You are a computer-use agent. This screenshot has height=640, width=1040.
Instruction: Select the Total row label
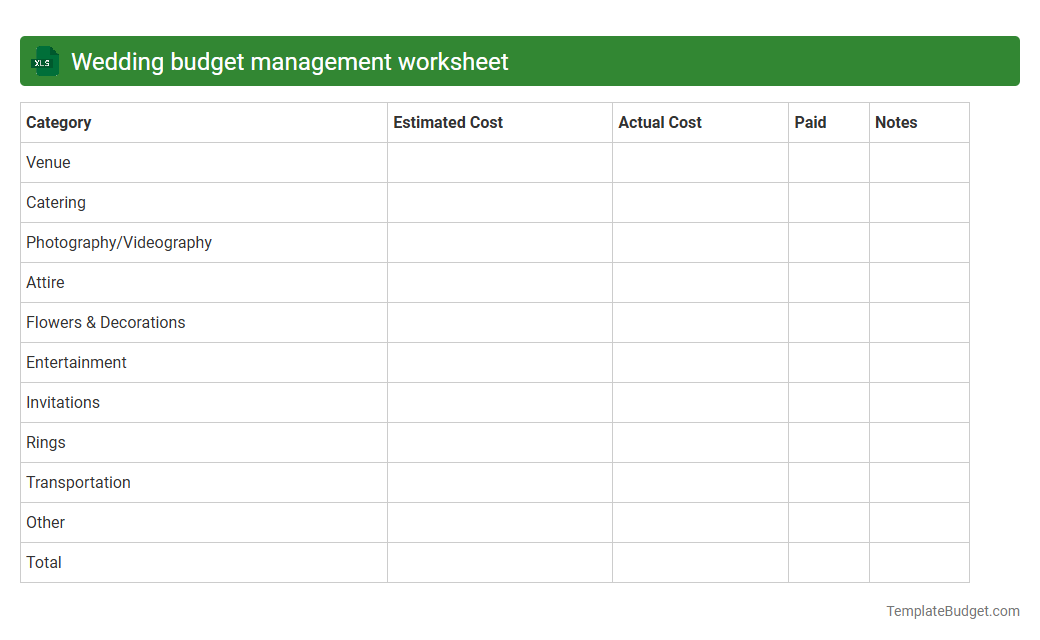click(43, 562)
